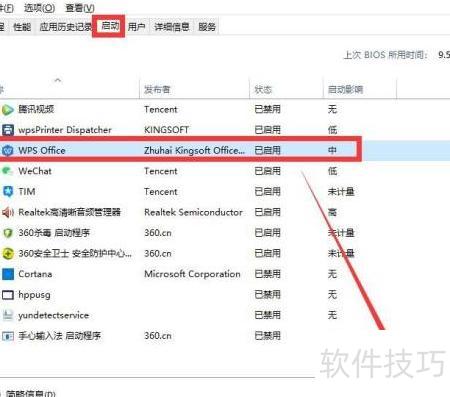
Task: Click publisher Zhuhai Kingsoft Office cell
Action: point(194,150)
